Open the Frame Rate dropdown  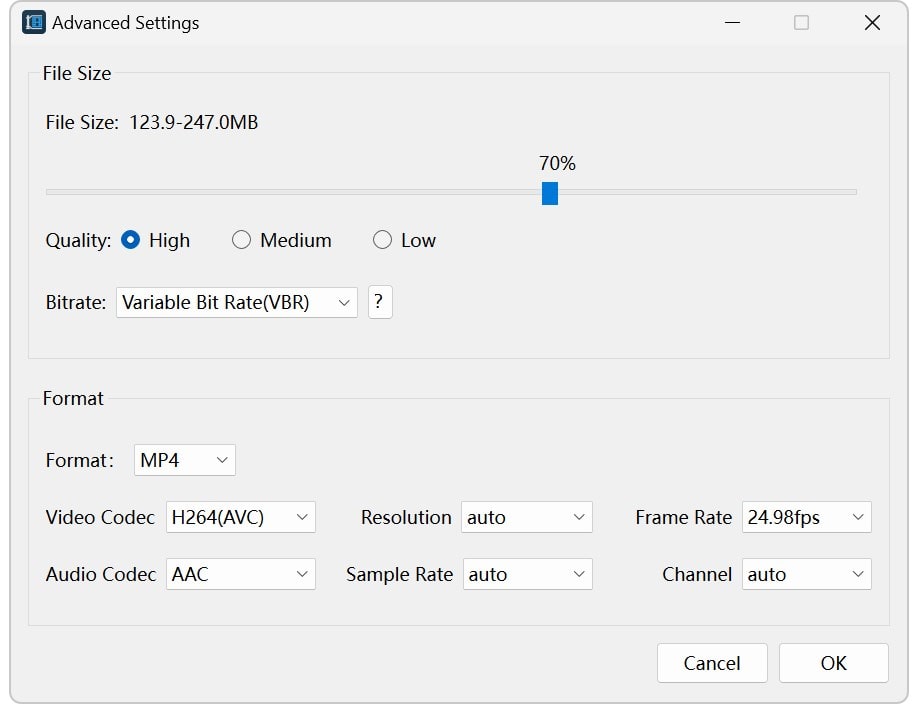coord(806,517)
